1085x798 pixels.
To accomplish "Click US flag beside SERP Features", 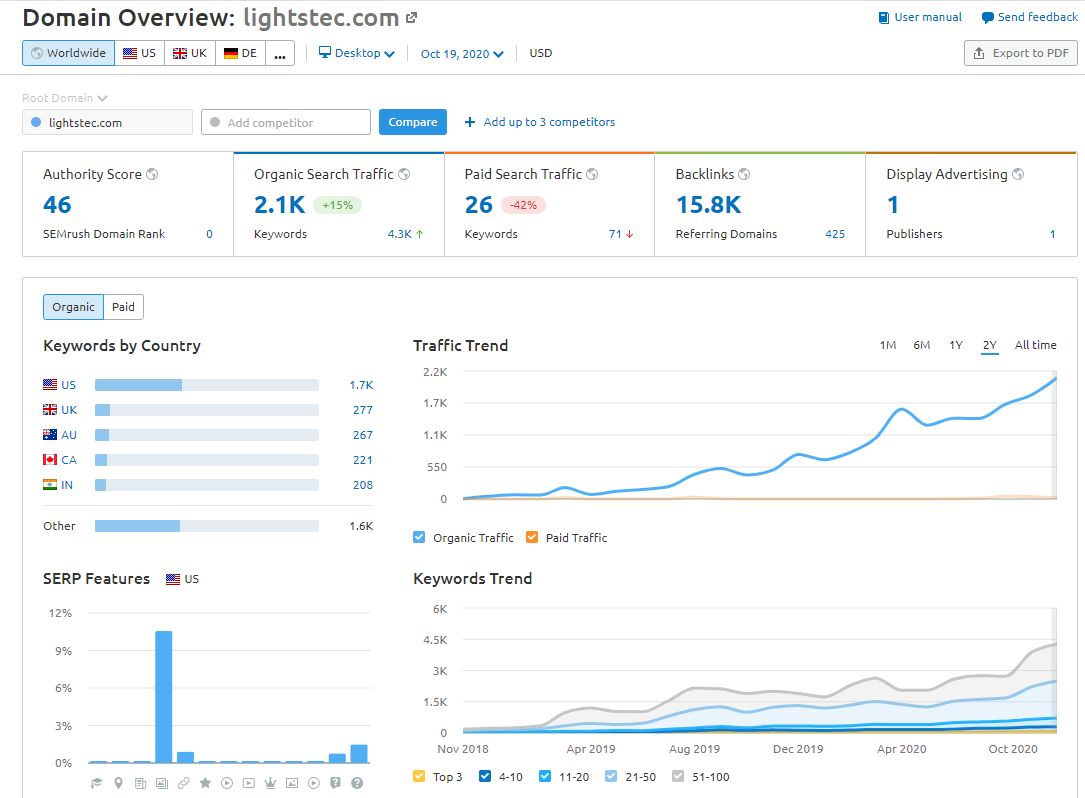I will pos(173,579).
